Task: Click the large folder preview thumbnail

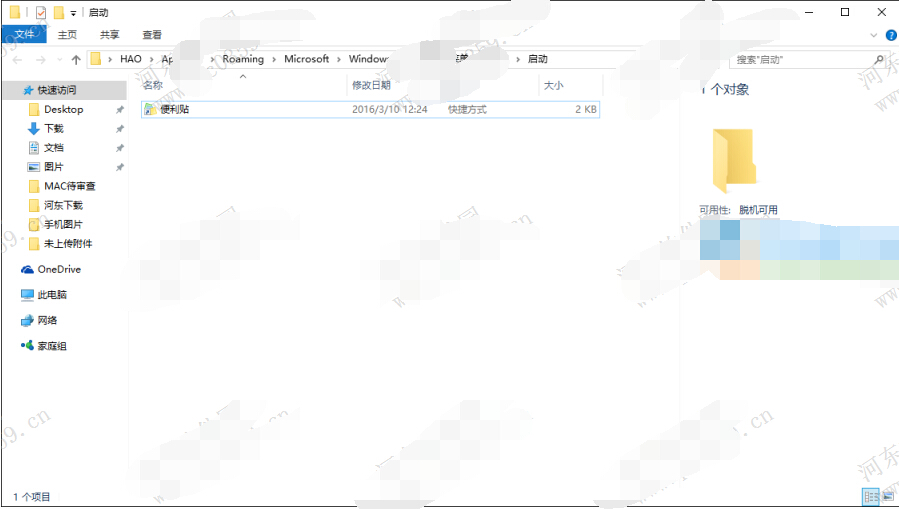Action: [x=733, y=161]
